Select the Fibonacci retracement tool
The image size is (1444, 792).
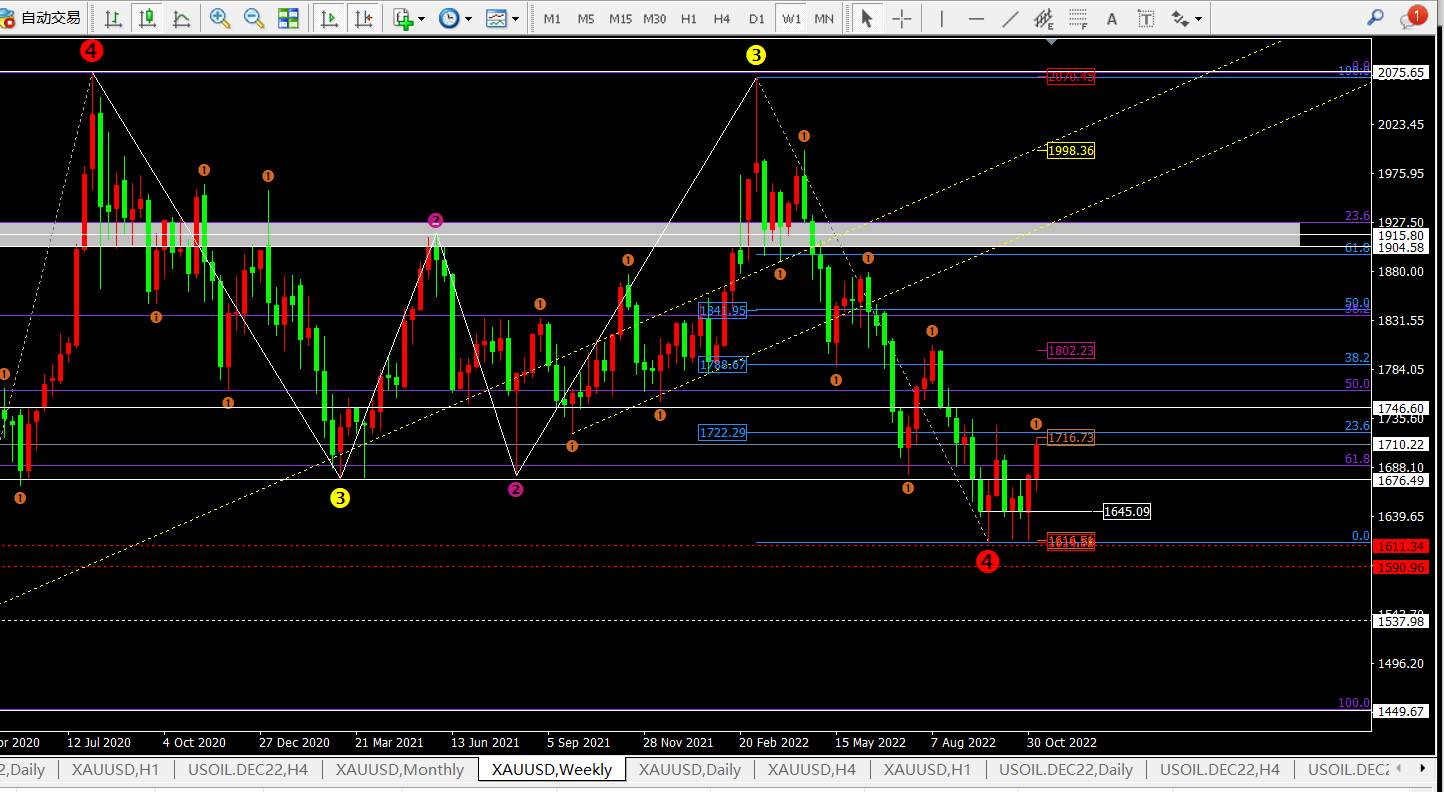point(1078,18)
